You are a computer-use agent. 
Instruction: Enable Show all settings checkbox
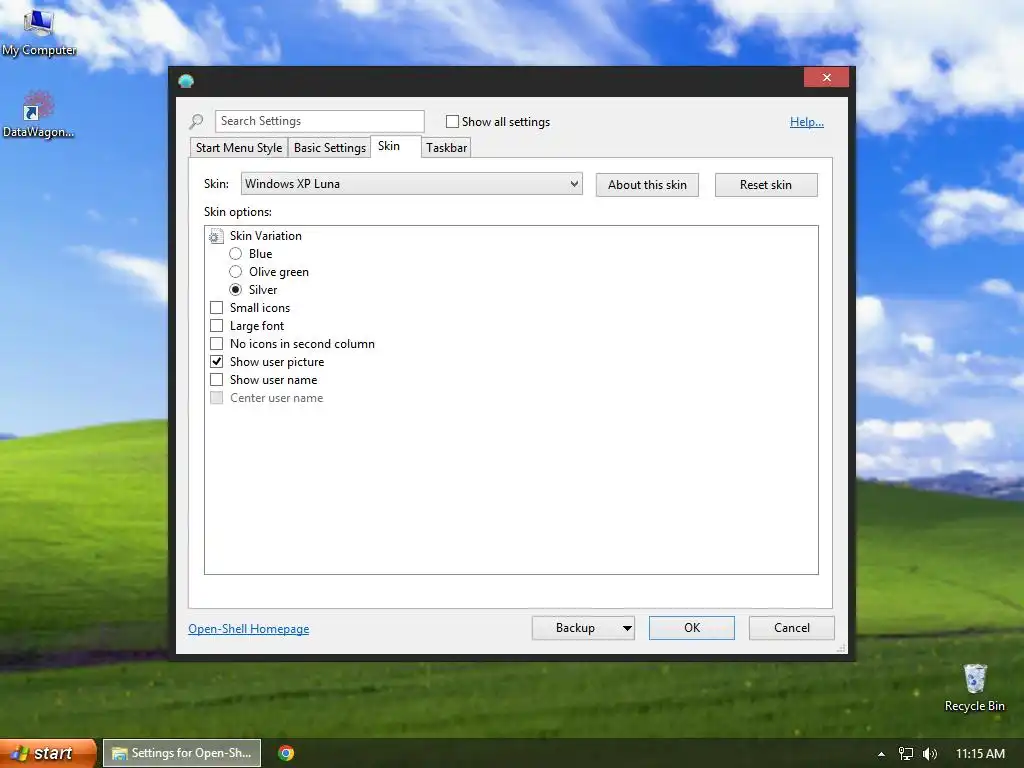click(452, 121)
